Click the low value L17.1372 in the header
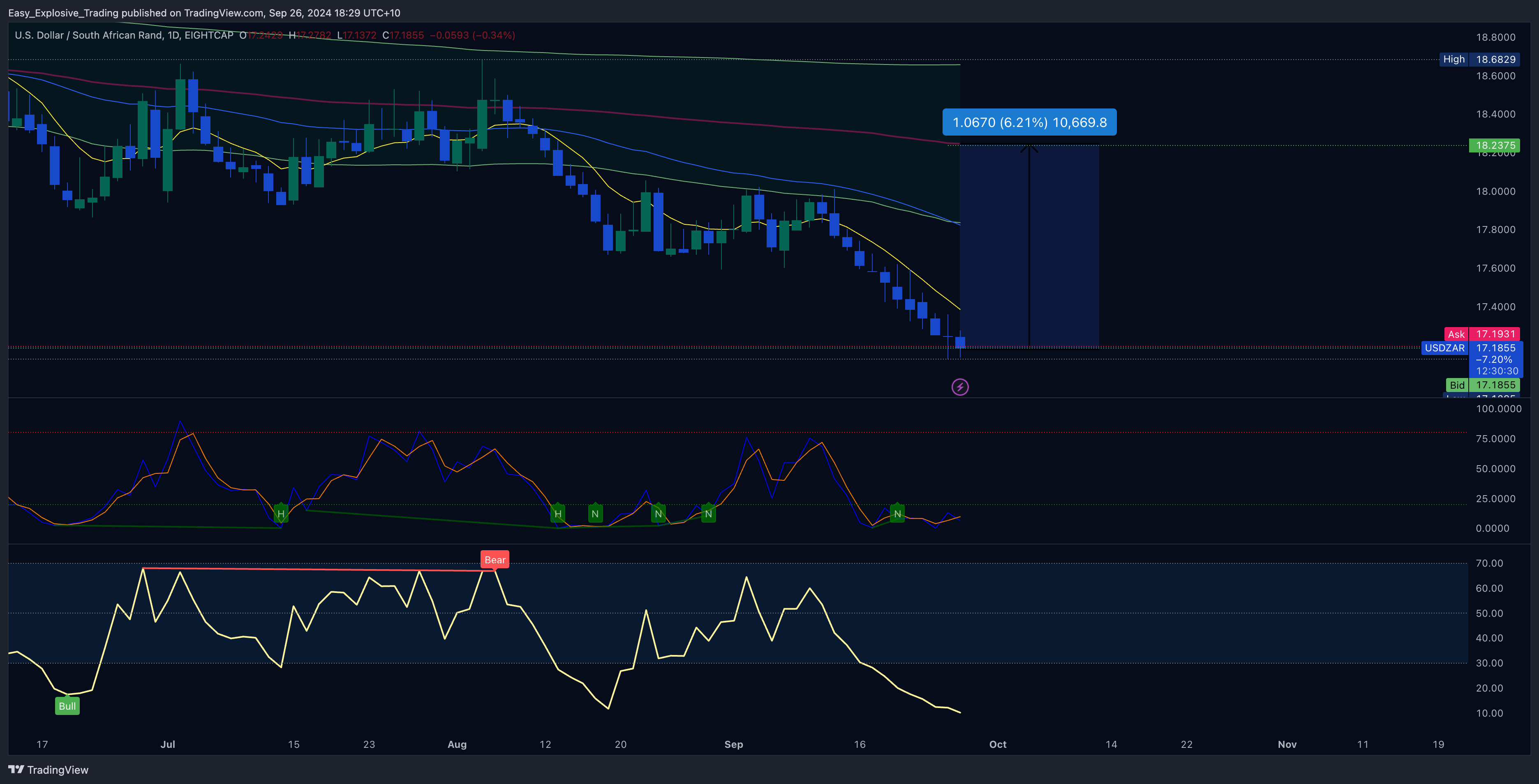Screen dimensions: 1539x784 (357, 35)
